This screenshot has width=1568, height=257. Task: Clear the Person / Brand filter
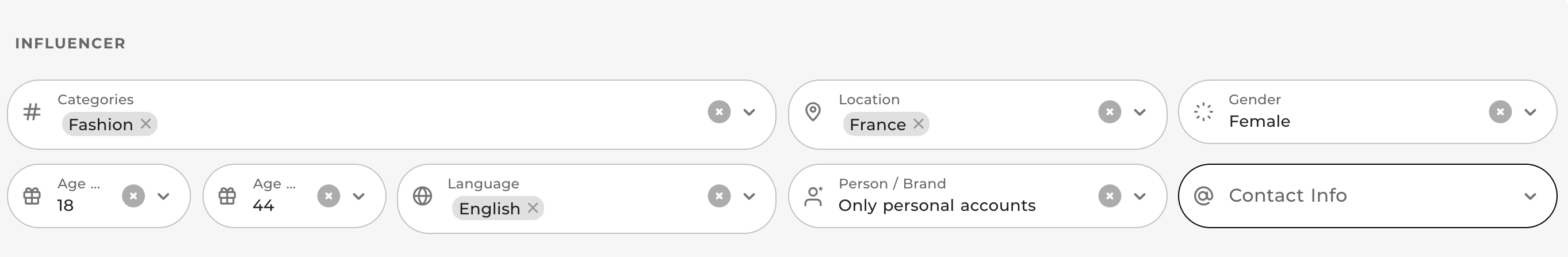click(1109, 196)
